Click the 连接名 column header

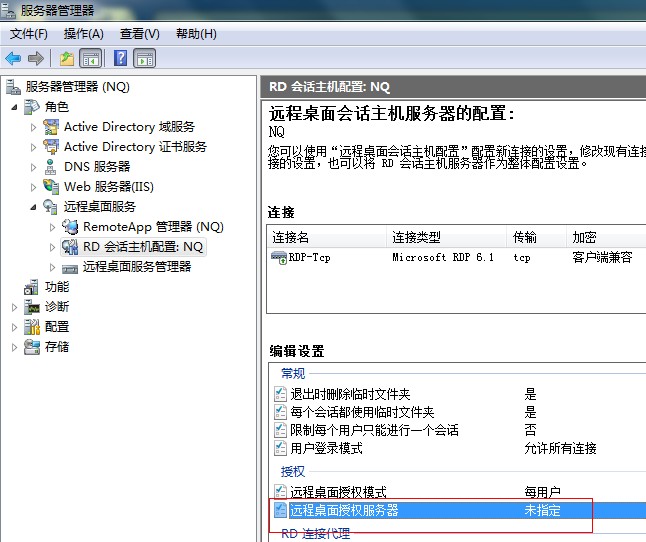click(x=327, y=237)
